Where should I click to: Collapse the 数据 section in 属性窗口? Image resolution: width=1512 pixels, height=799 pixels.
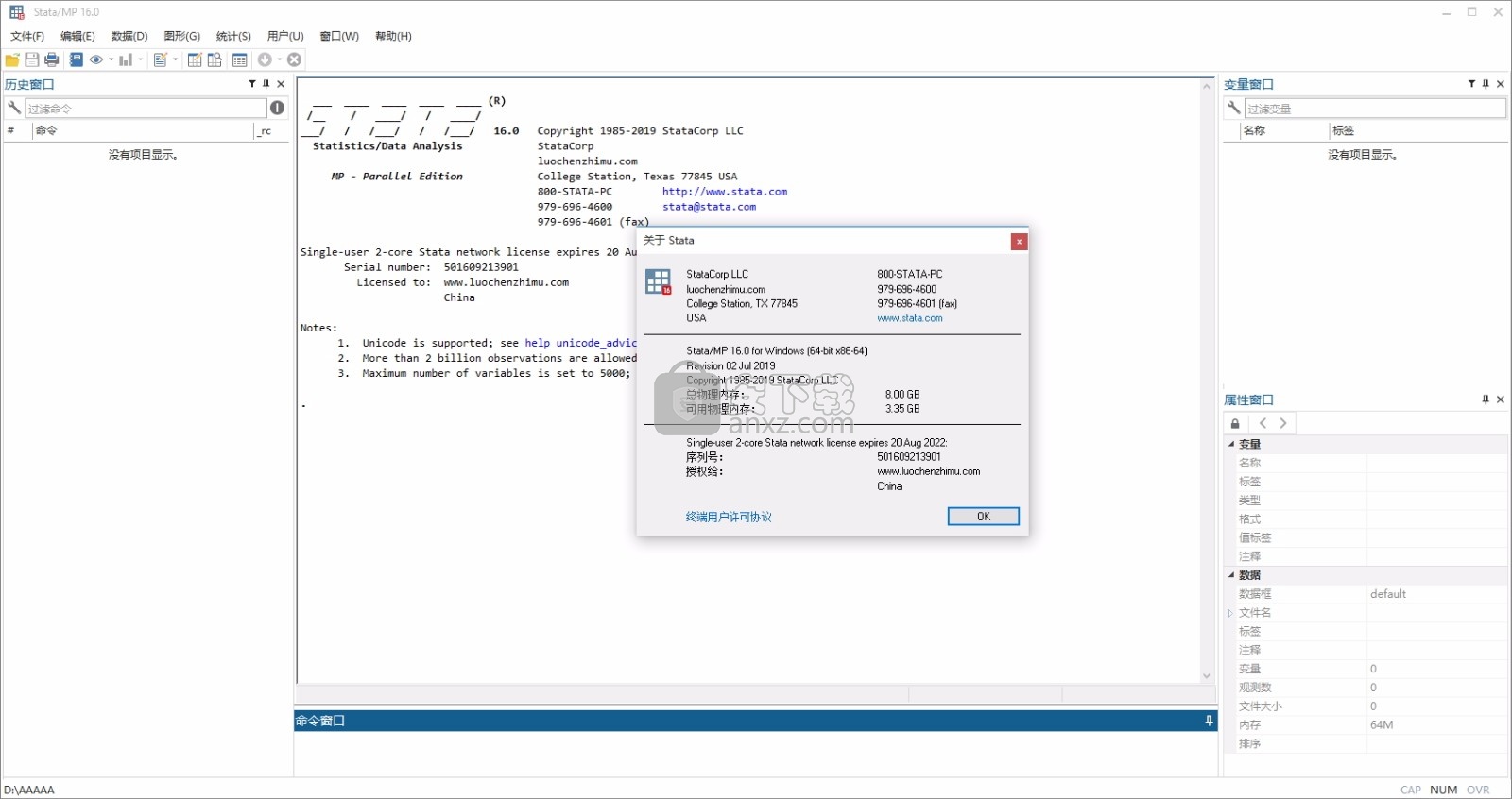coord(1231,575)
